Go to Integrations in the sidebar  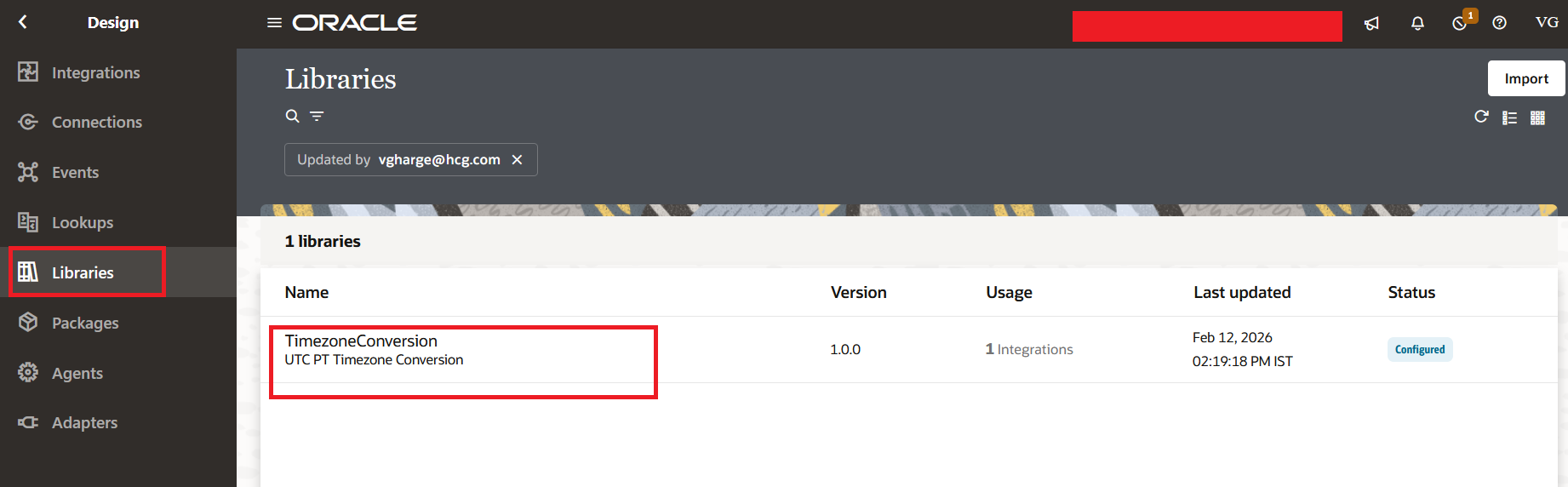click(95, 72)
